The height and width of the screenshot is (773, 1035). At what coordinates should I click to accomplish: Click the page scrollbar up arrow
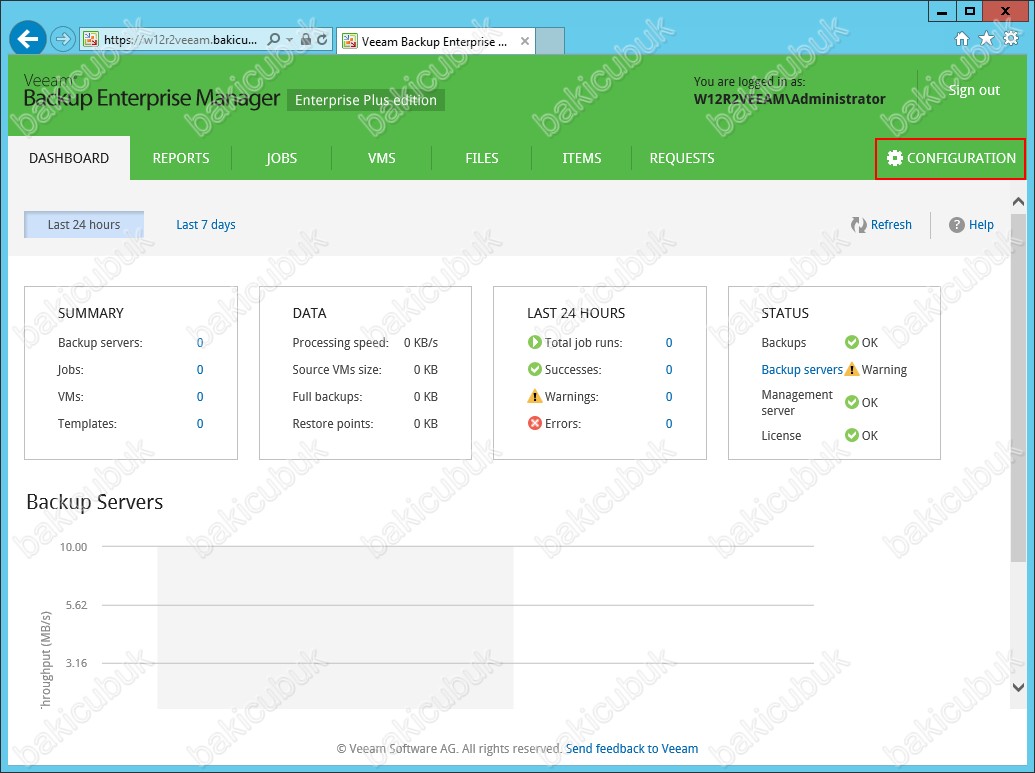tap(1018, 202)
